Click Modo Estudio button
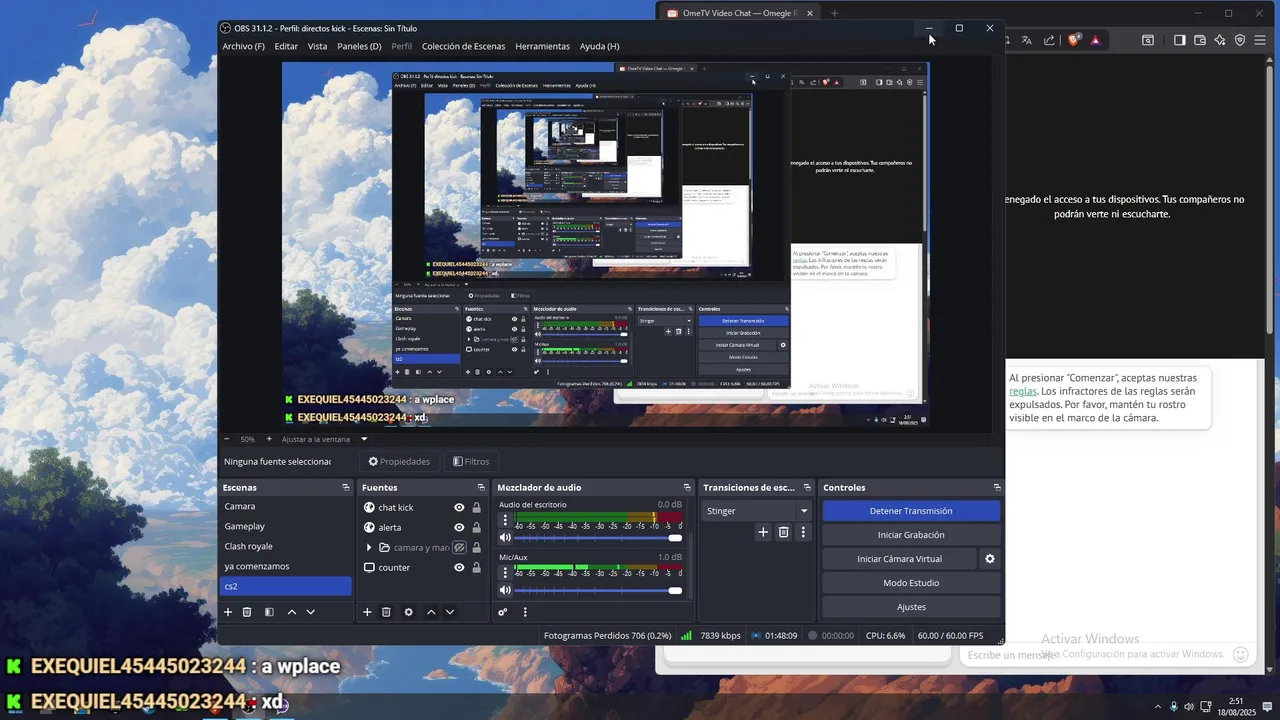1280x720 pixels. coord(911,583)
